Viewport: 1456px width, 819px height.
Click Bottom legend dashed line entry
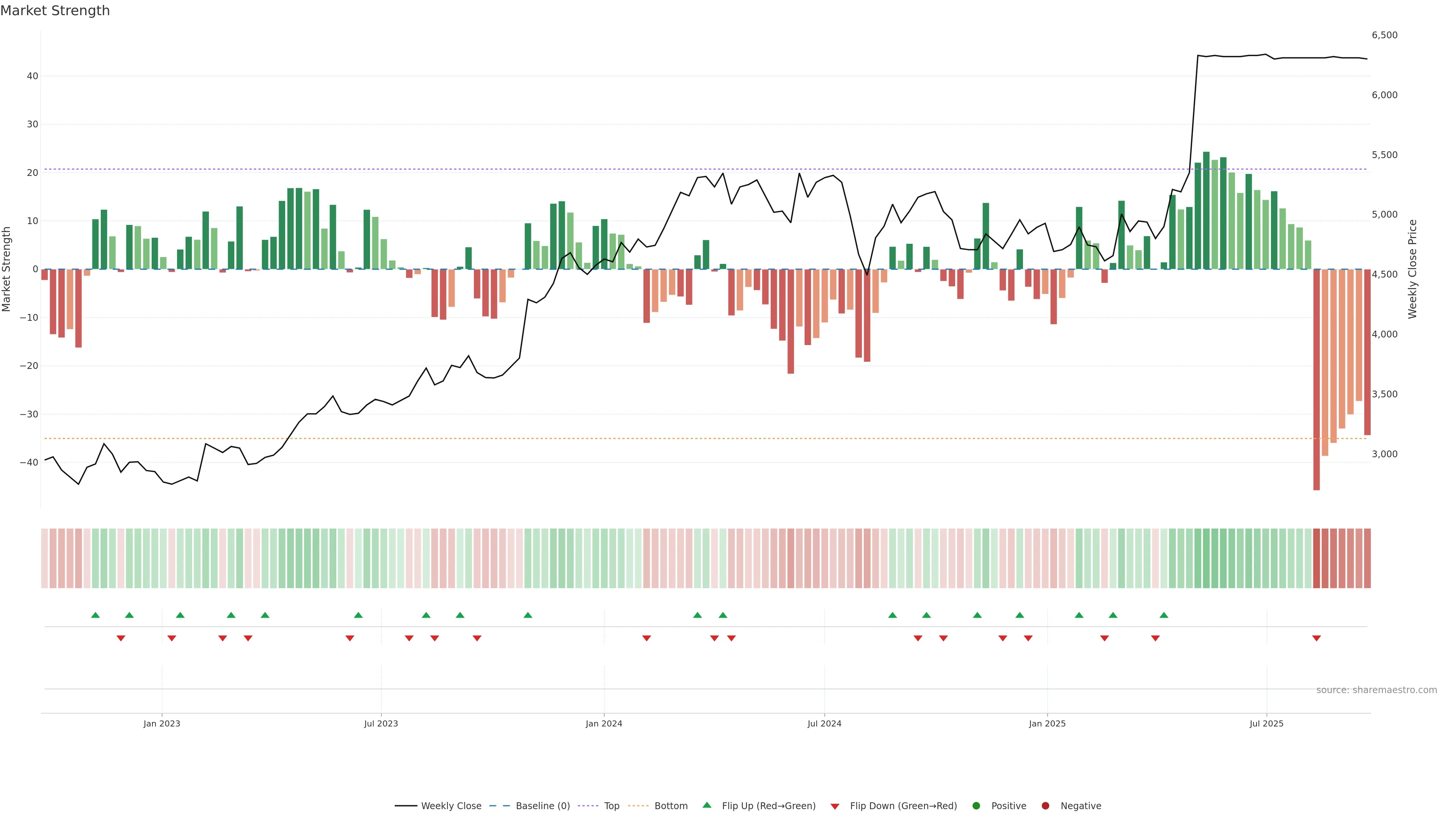pos(638,806)
